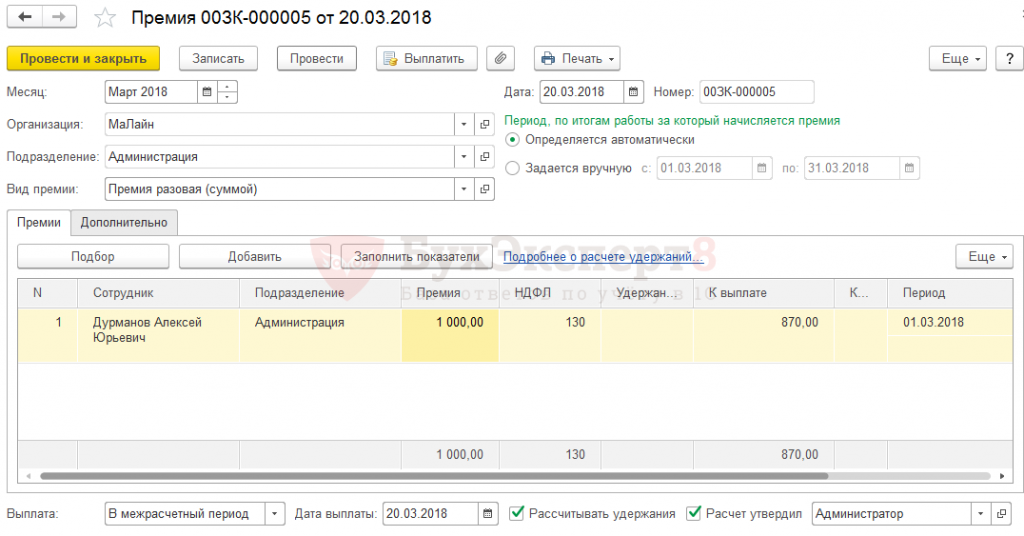Open the calendar for the Месяц field
Image resolution: width=1024 pixels, height=536 pixels.
pos(207,92)
